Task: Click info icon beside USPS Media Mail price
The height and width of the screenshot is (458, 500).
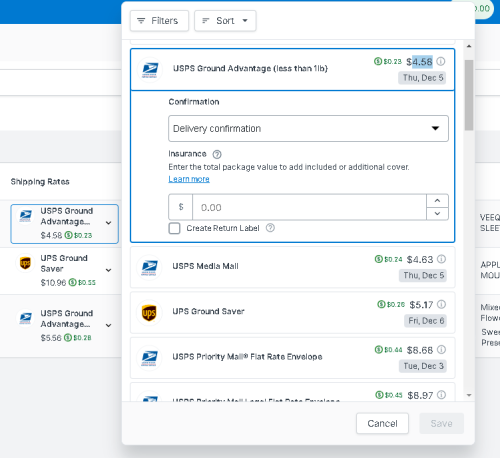Action: pos(441,259)
